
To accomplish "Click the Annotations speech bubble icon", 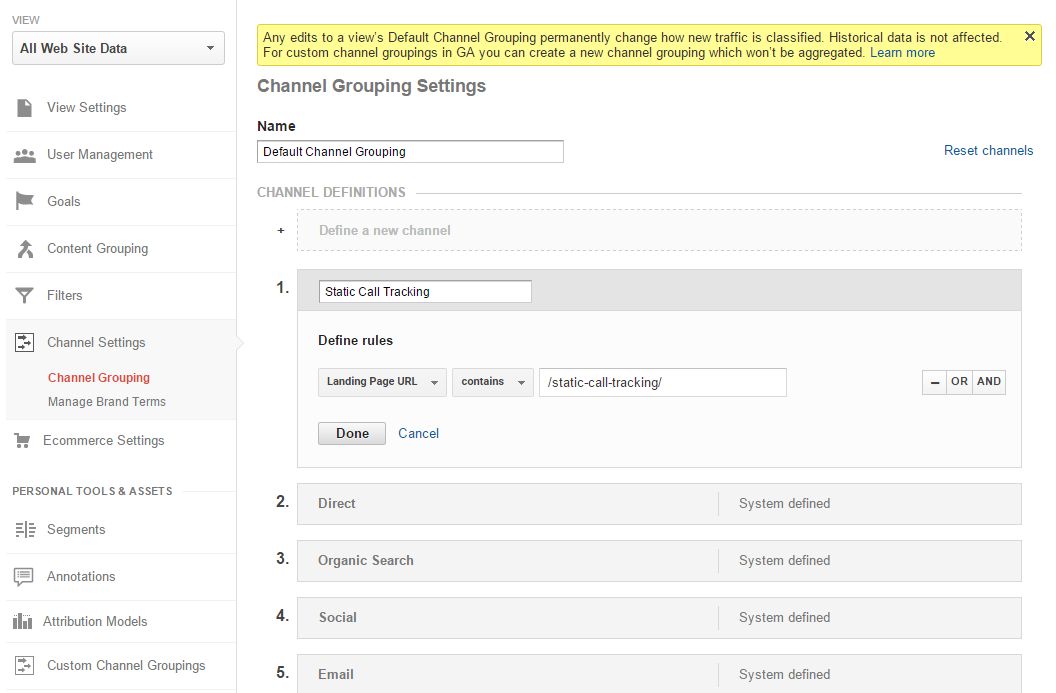I will [24, 577].
